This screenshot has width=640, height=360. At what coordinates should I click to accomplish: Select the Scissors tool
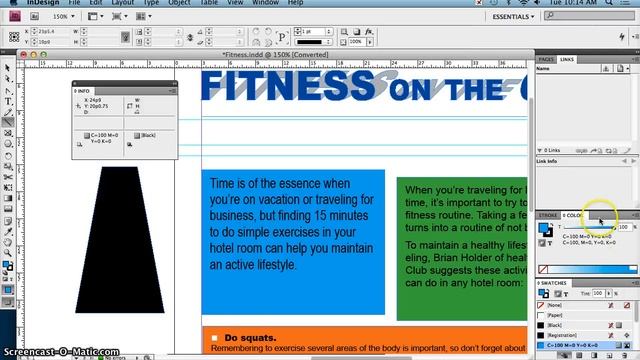[x=8, y=177]
